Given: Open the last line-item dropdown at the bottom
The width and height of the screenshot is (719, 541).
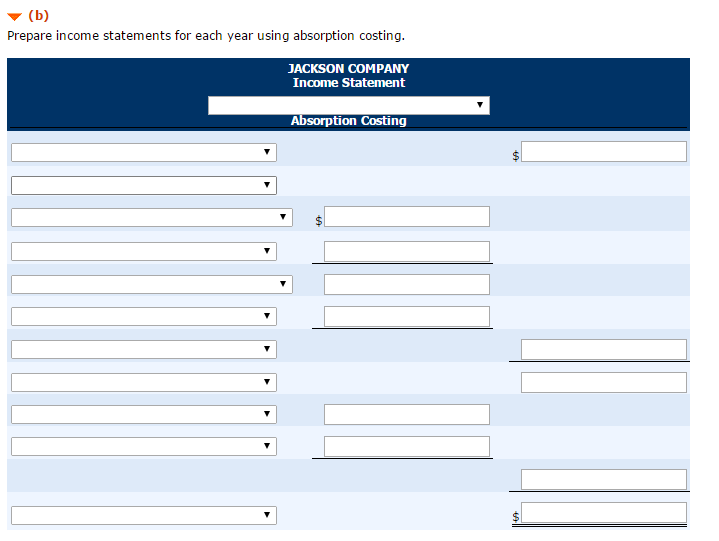Looking at the screenshot, I should click(143, 515).
